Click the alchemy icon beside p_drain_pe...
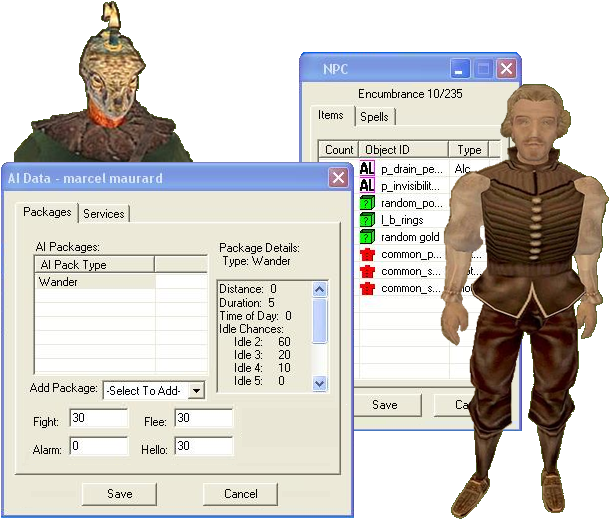 367,169
